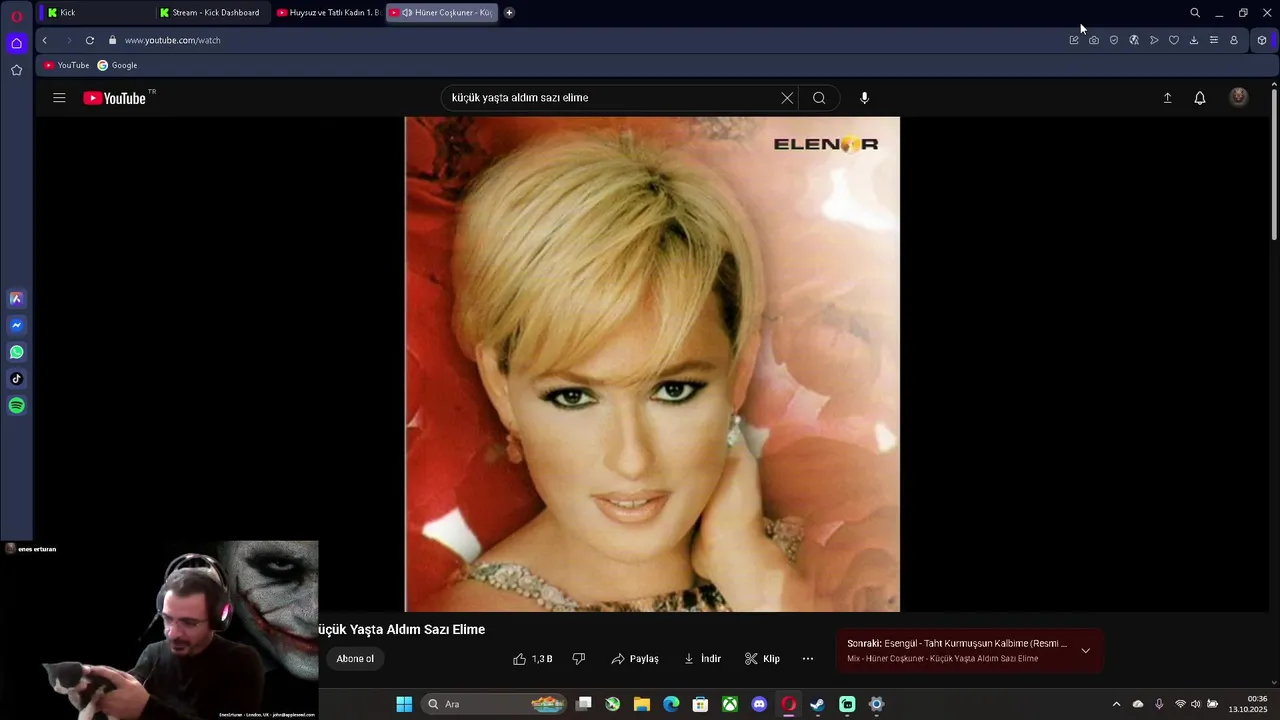Image resolution: width=1280 pixels, height=720 pixels.
Task: Show hidden system tray icons
Action: coord(1117,704)
